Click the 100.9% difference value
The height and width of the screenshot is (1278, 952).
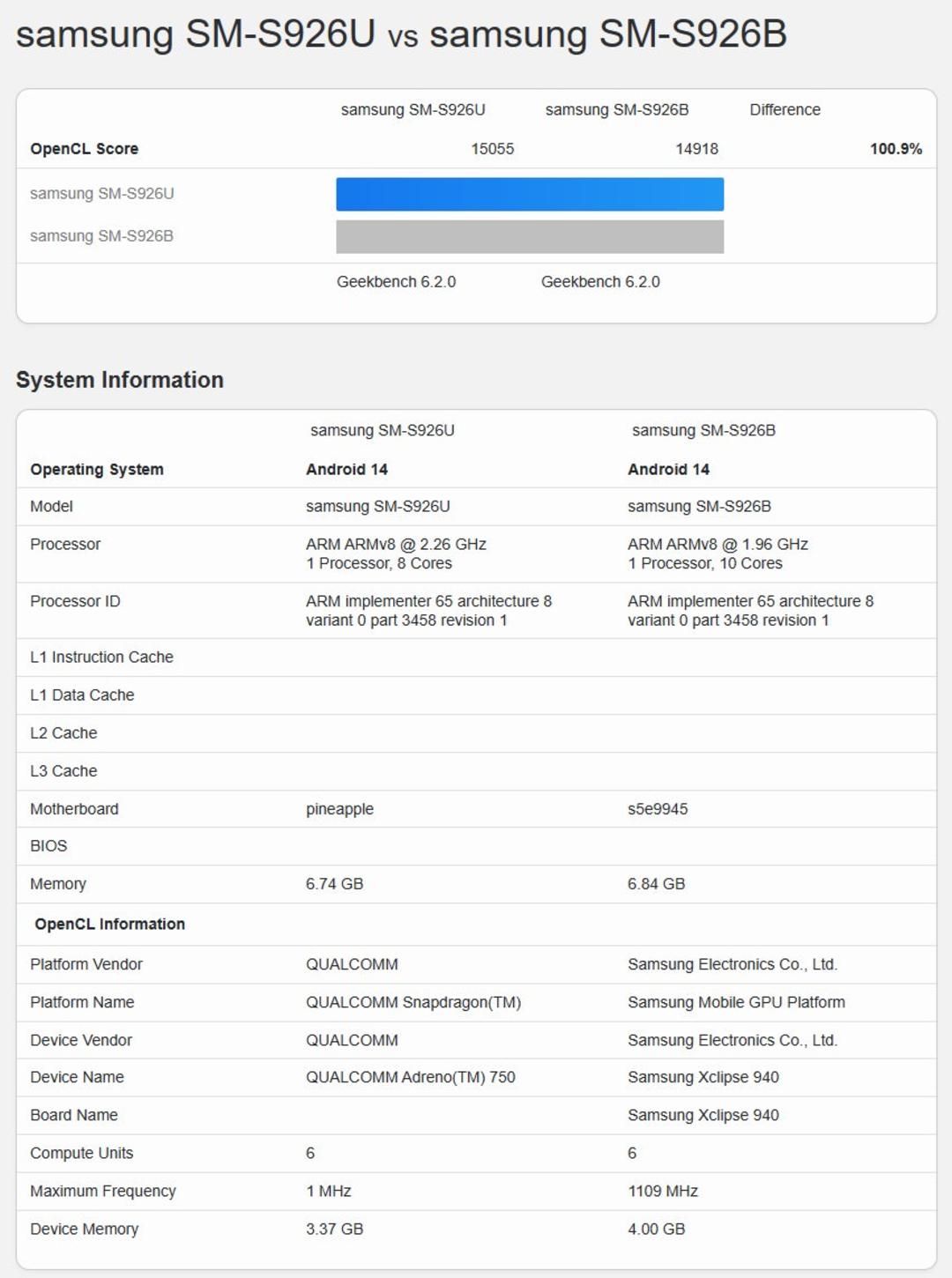click(x=896, y=149)
